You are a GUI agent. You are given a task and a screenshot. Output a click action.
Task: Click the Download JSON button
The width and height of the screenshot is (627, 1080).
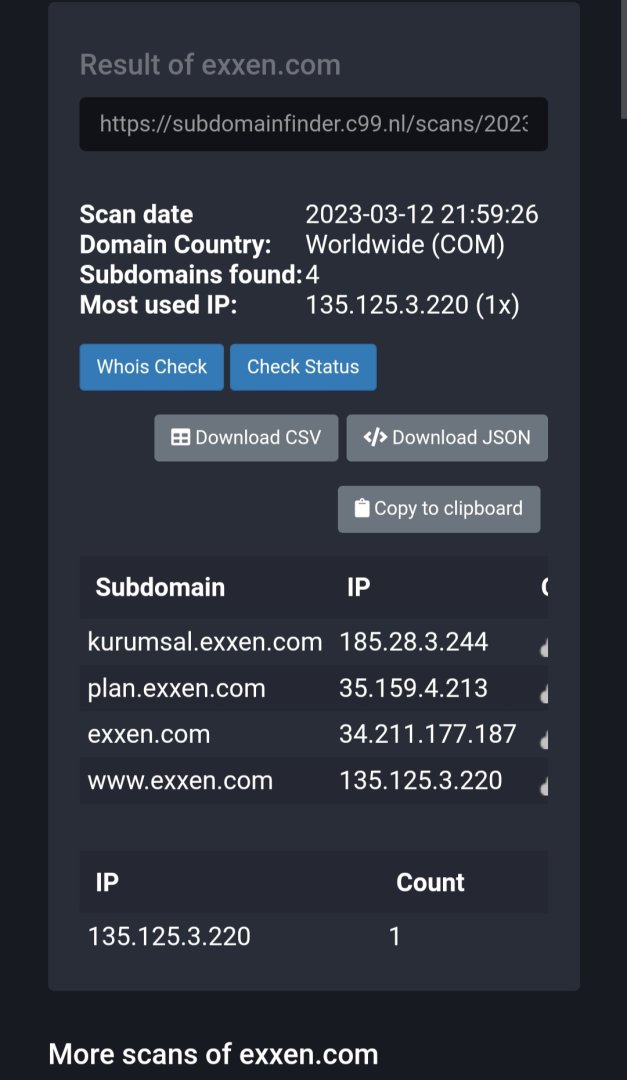pos(447,437)
